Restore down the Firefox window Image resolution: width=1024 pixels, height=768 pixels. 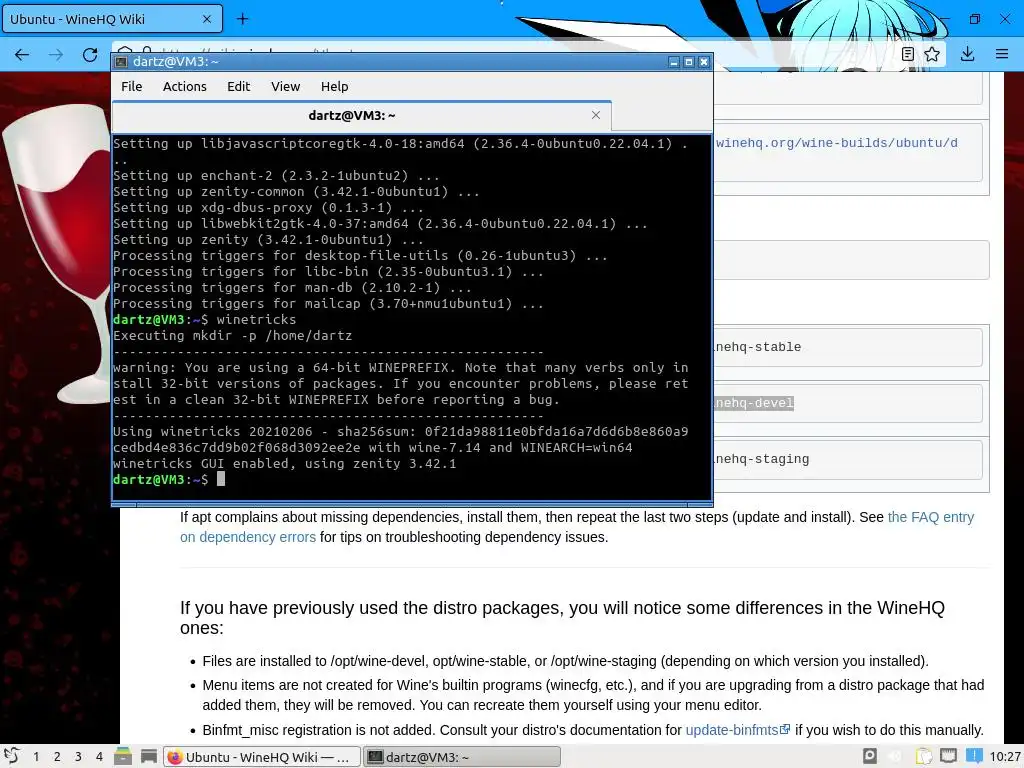974,19
